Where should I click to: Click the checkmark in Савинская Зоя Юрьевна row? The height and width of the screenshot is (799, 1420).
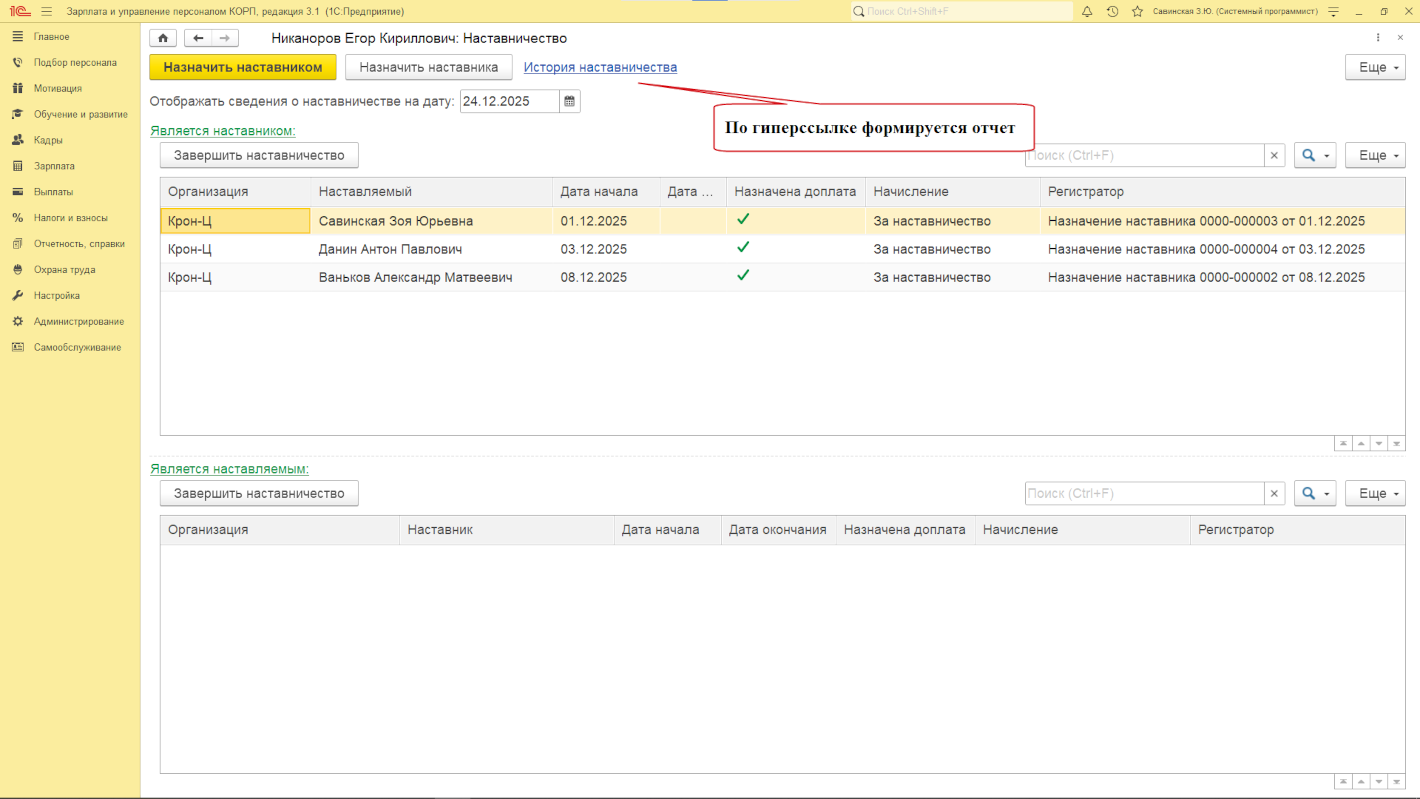pos(743,219)
